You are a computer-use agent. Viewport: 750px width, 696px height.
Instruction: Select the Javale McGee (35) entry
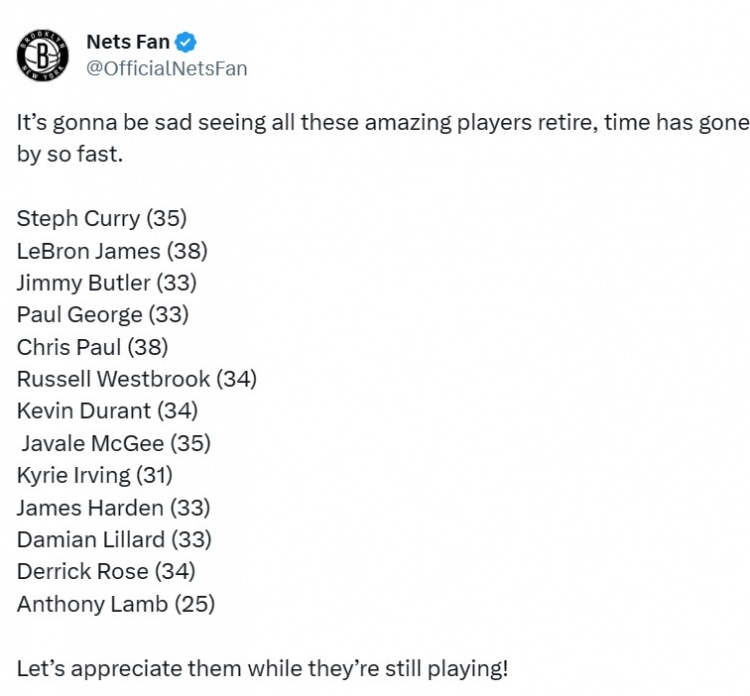click(x=116, y=443)
